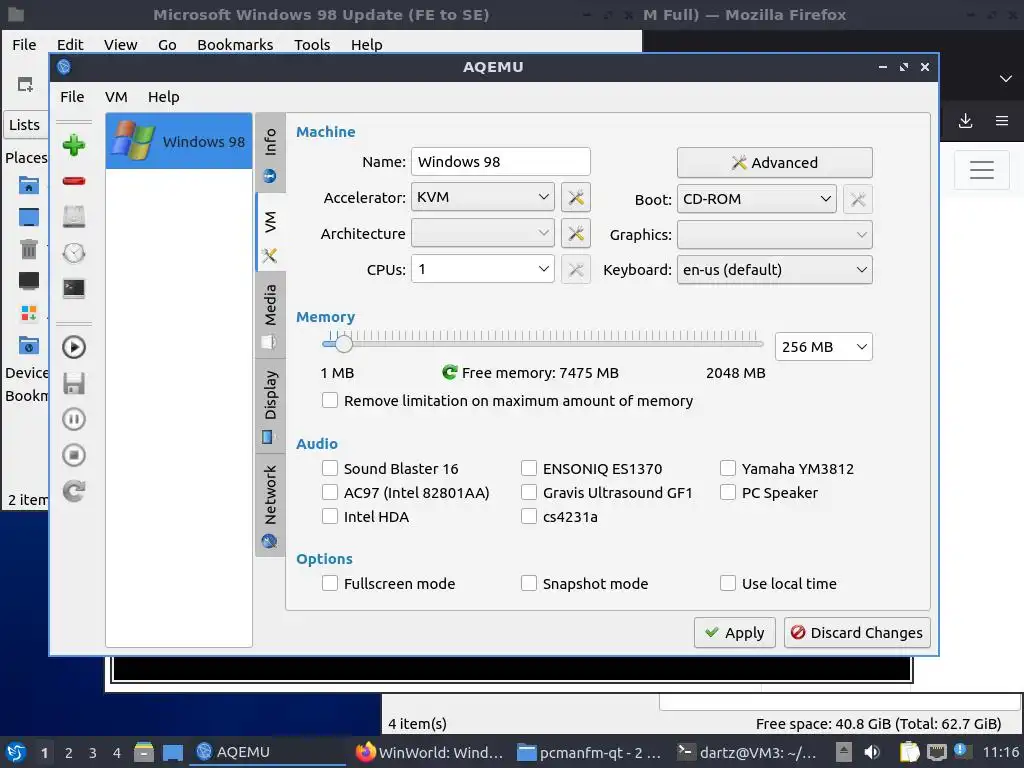This screenshot has width=1024, height=768.
Task: Open Accelerator settings tools icon
Action: (x=575, y=197)
